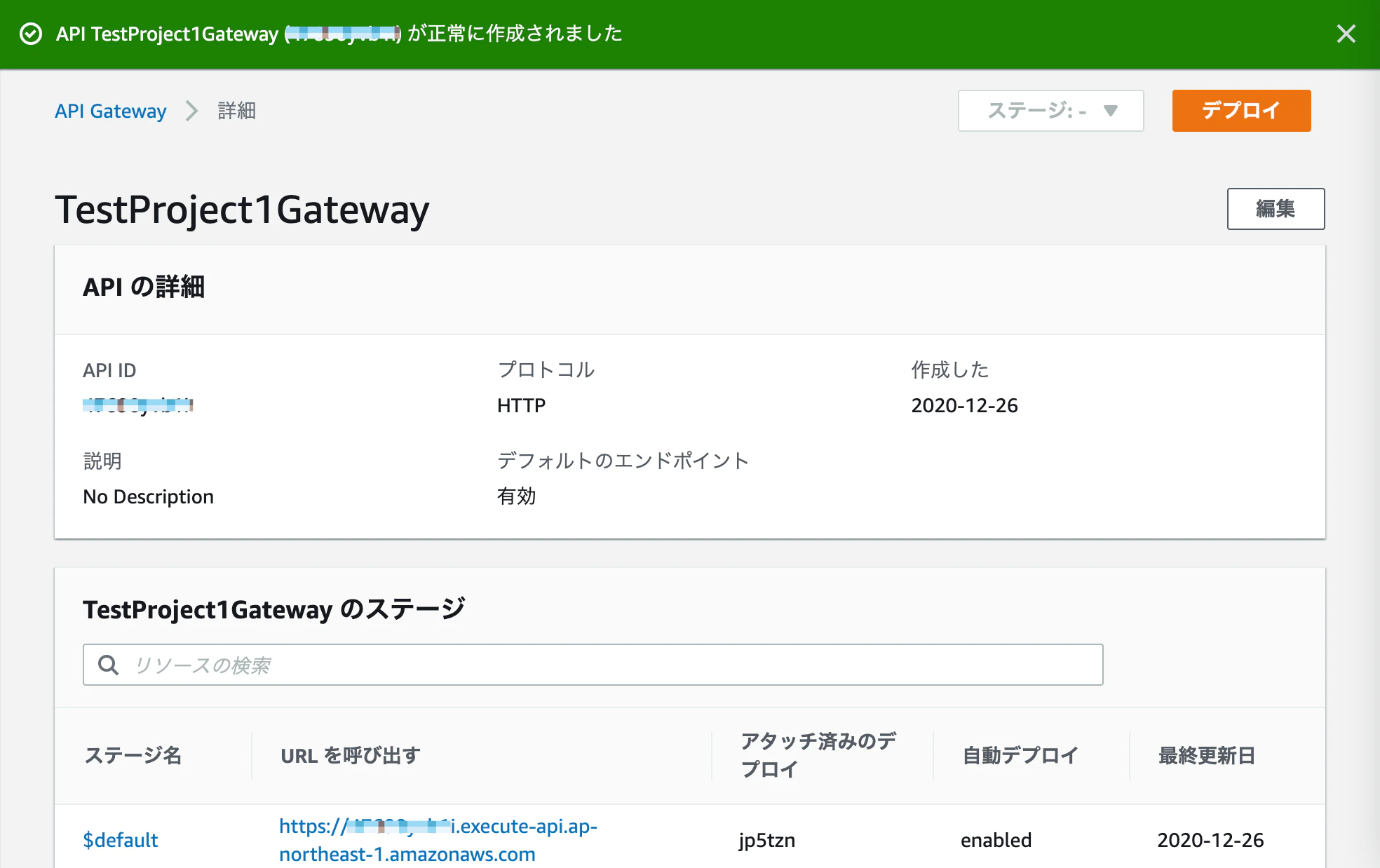Click the blurred API ID value
Image resolution: width=1380 pixels, height=868 pixels.
tap(137, 405)
